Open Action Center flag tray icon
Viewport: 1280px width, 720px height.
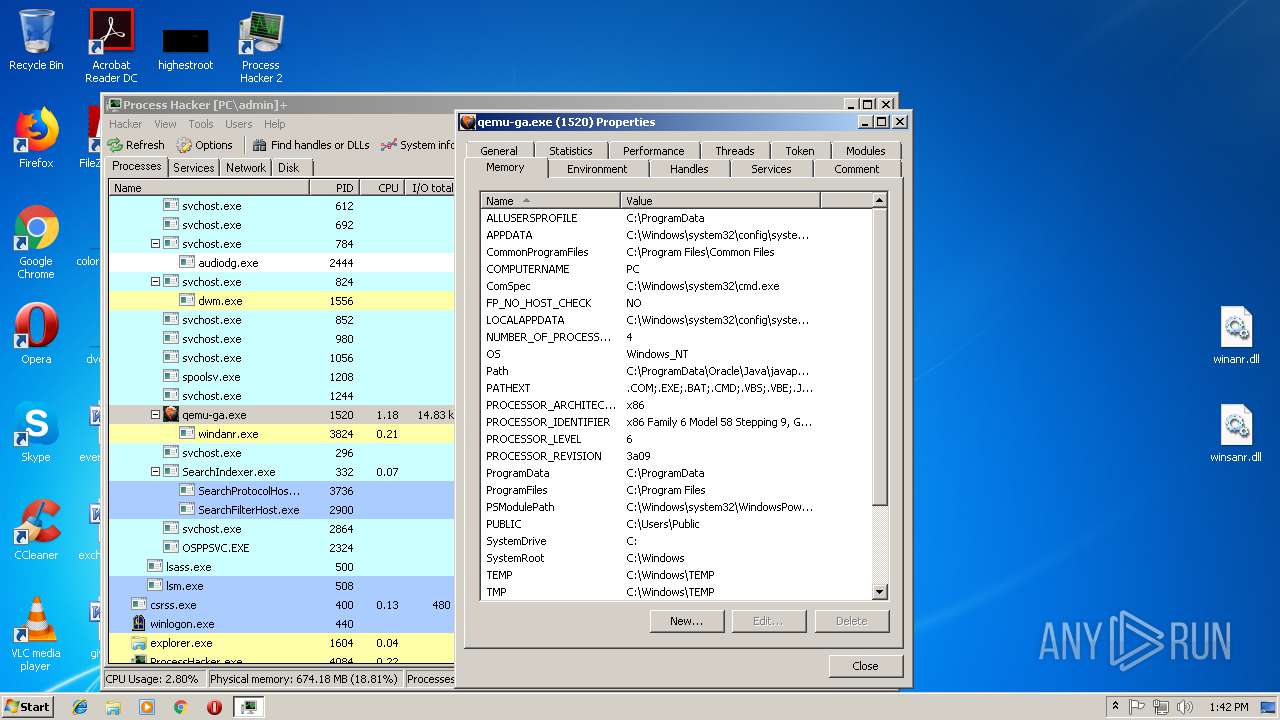pos(1137,707)
